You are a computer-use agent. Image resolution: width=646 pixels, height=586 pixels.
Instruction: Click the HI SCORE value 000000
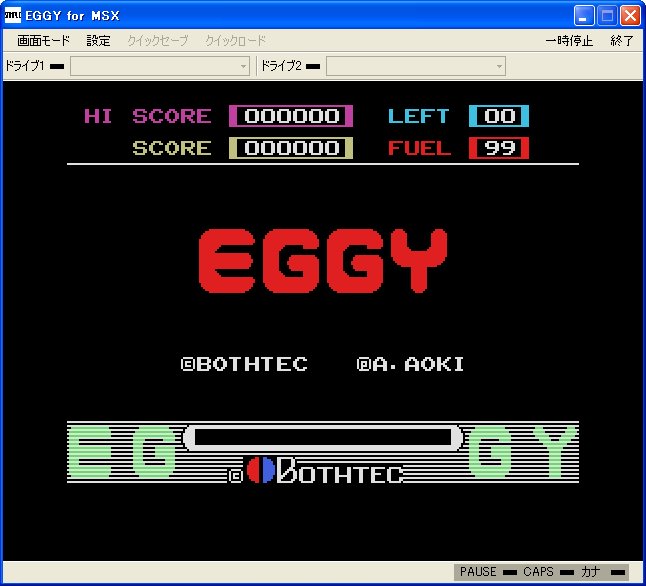pyautogui.click(x=291, y=116)
